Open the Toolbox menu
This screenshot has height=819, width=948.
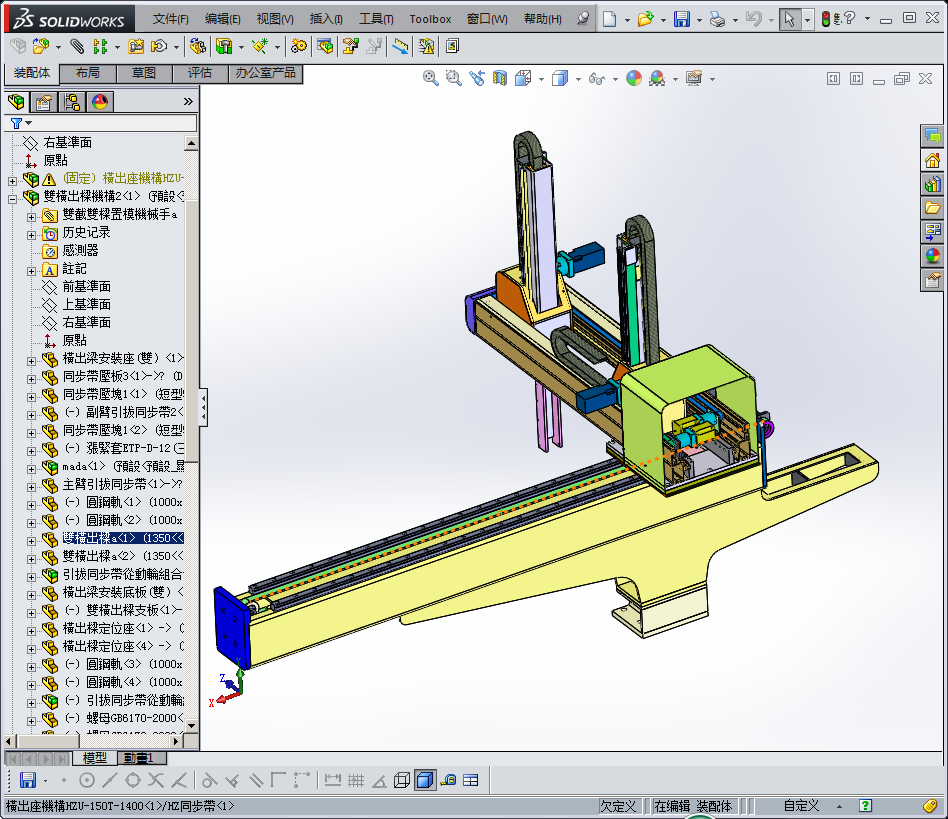(430, 19)
